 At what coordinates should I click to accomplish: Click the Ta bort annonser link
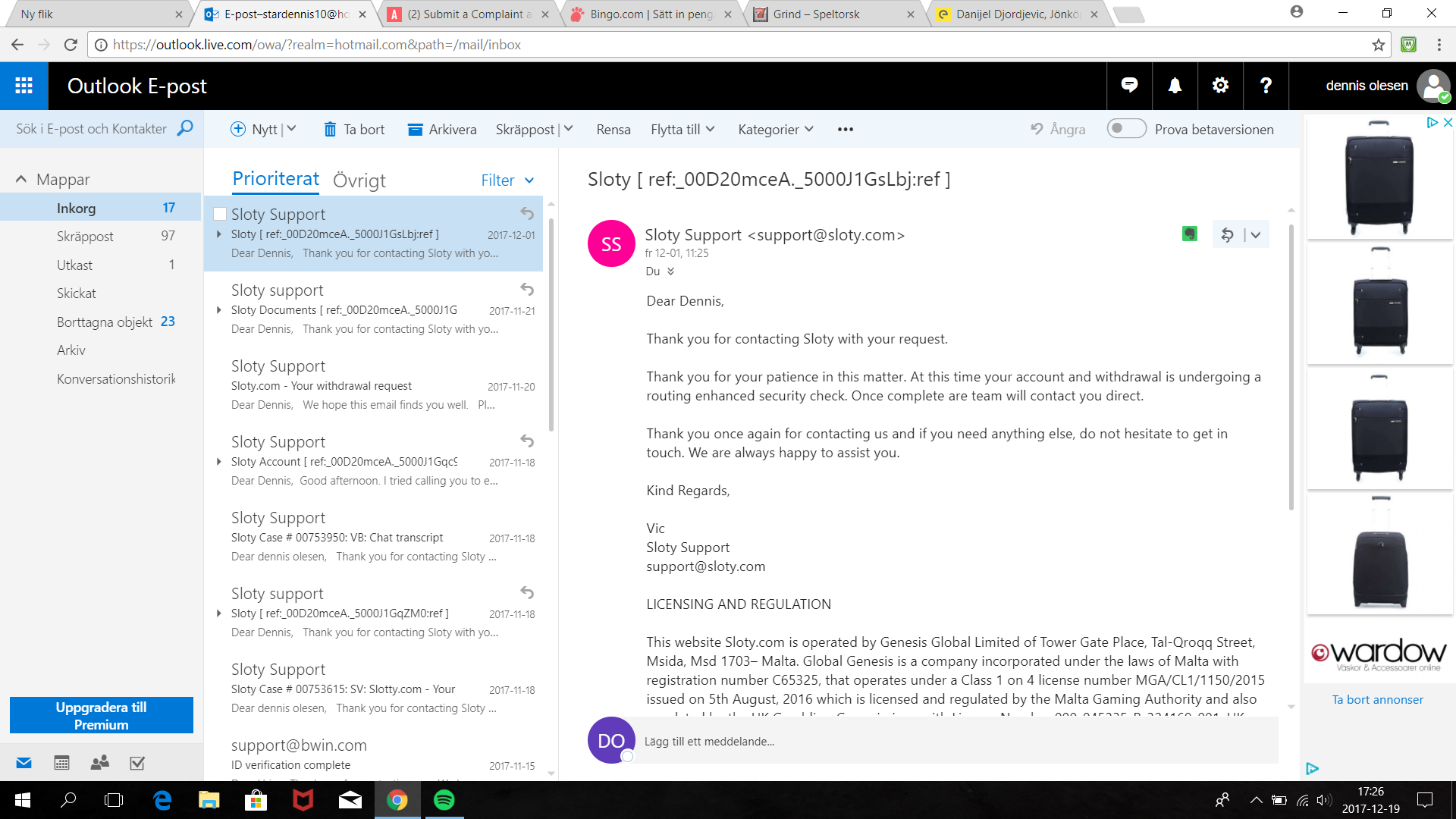pyautogui.click(x=1377, y=699)
